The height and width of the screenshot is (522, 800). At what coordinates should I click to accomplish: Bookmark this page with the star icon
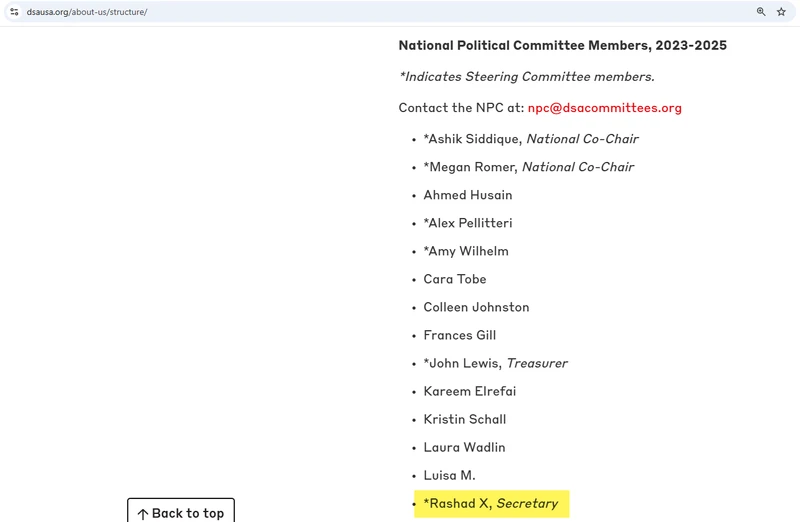781,12
